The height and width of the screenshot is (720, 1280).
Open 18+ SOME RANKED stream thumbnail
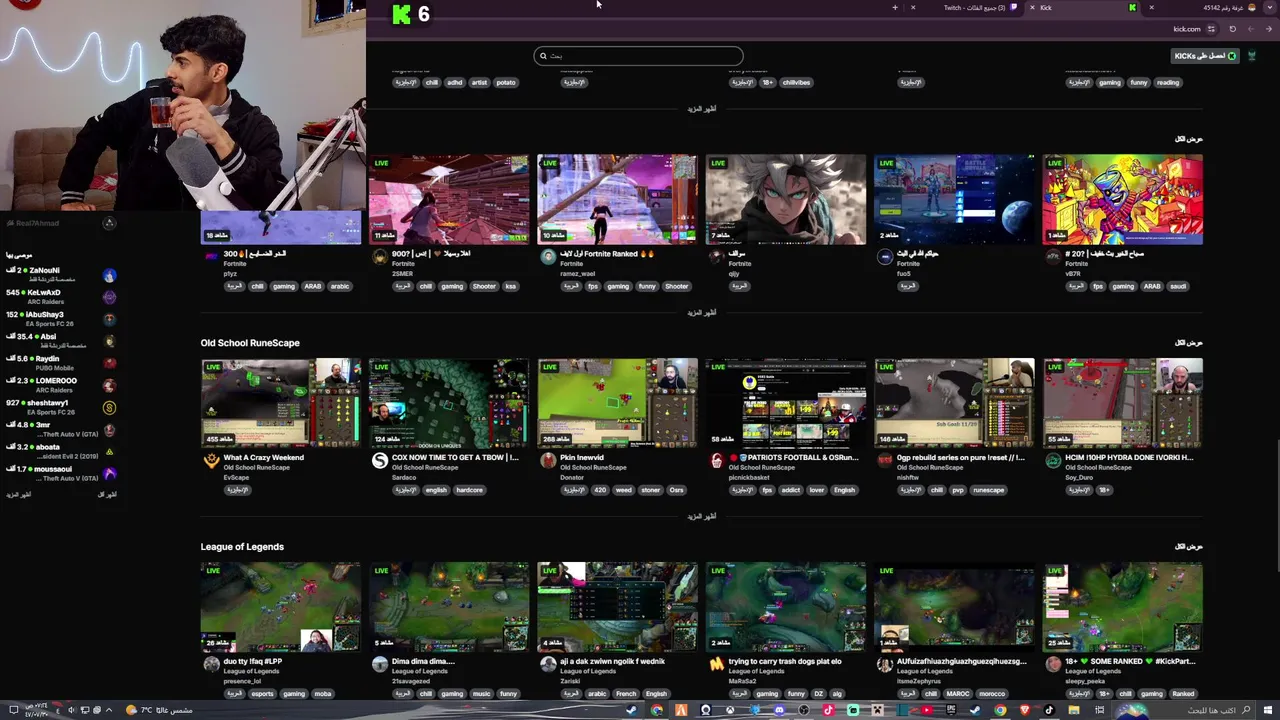pos(1123,608)
